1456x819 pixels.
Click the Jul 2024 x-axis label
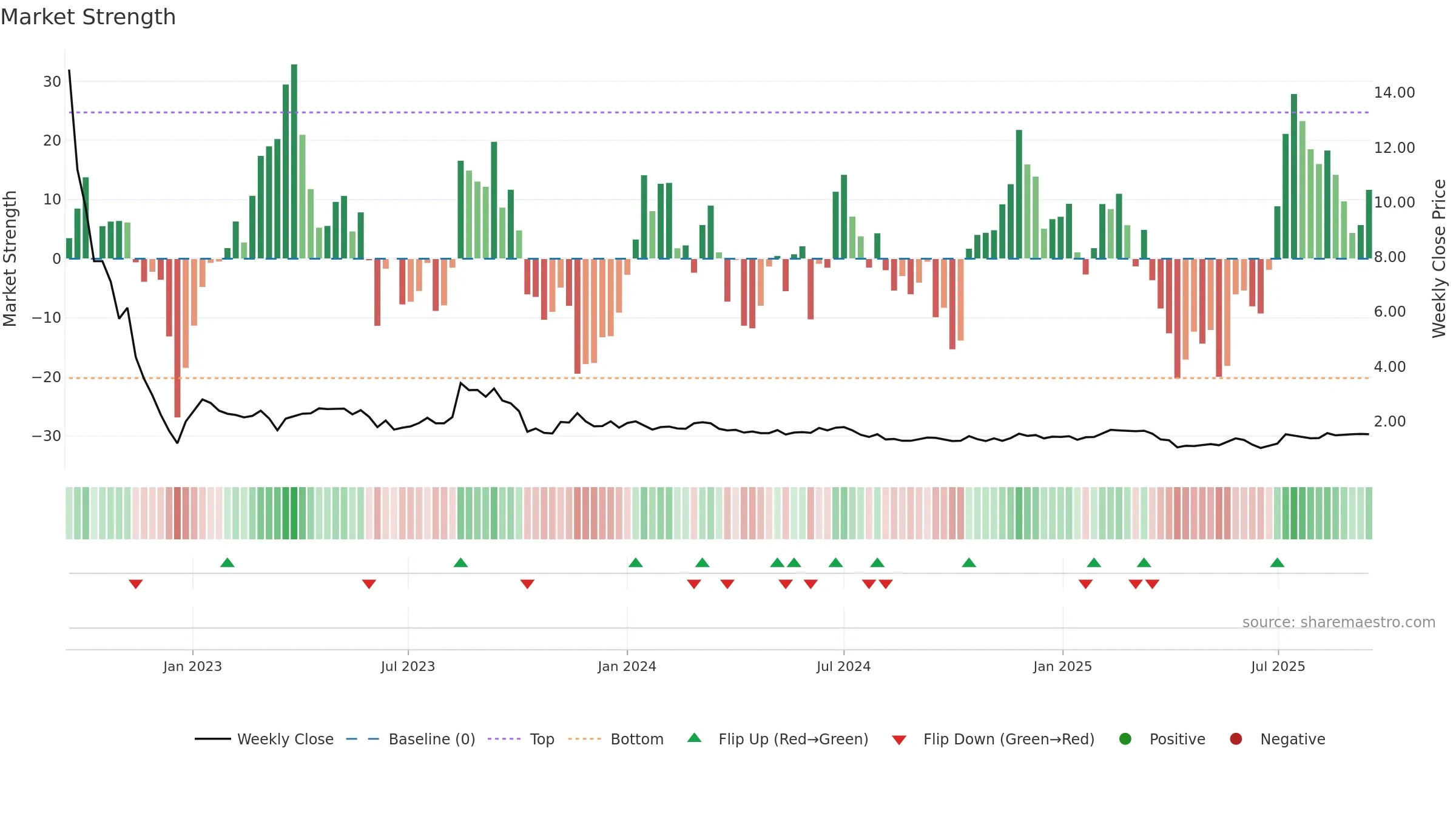[x=843, y=667]
